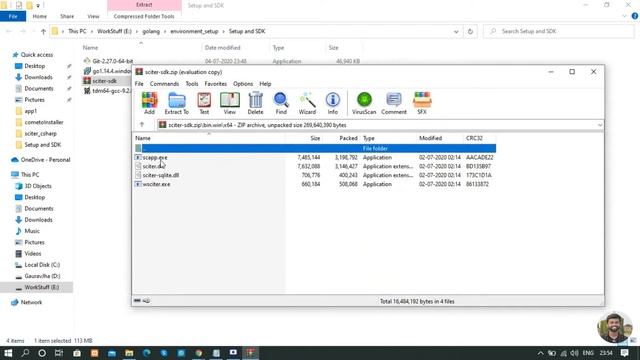Click the parent folder icon in the list
Viewport: 640px width, 360px height.
(x=138, y=148)
